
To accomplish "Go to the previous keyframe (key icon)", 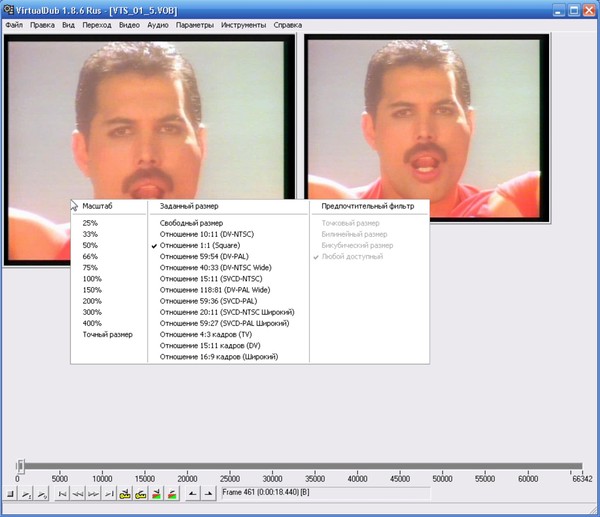I will pos(125,494).
